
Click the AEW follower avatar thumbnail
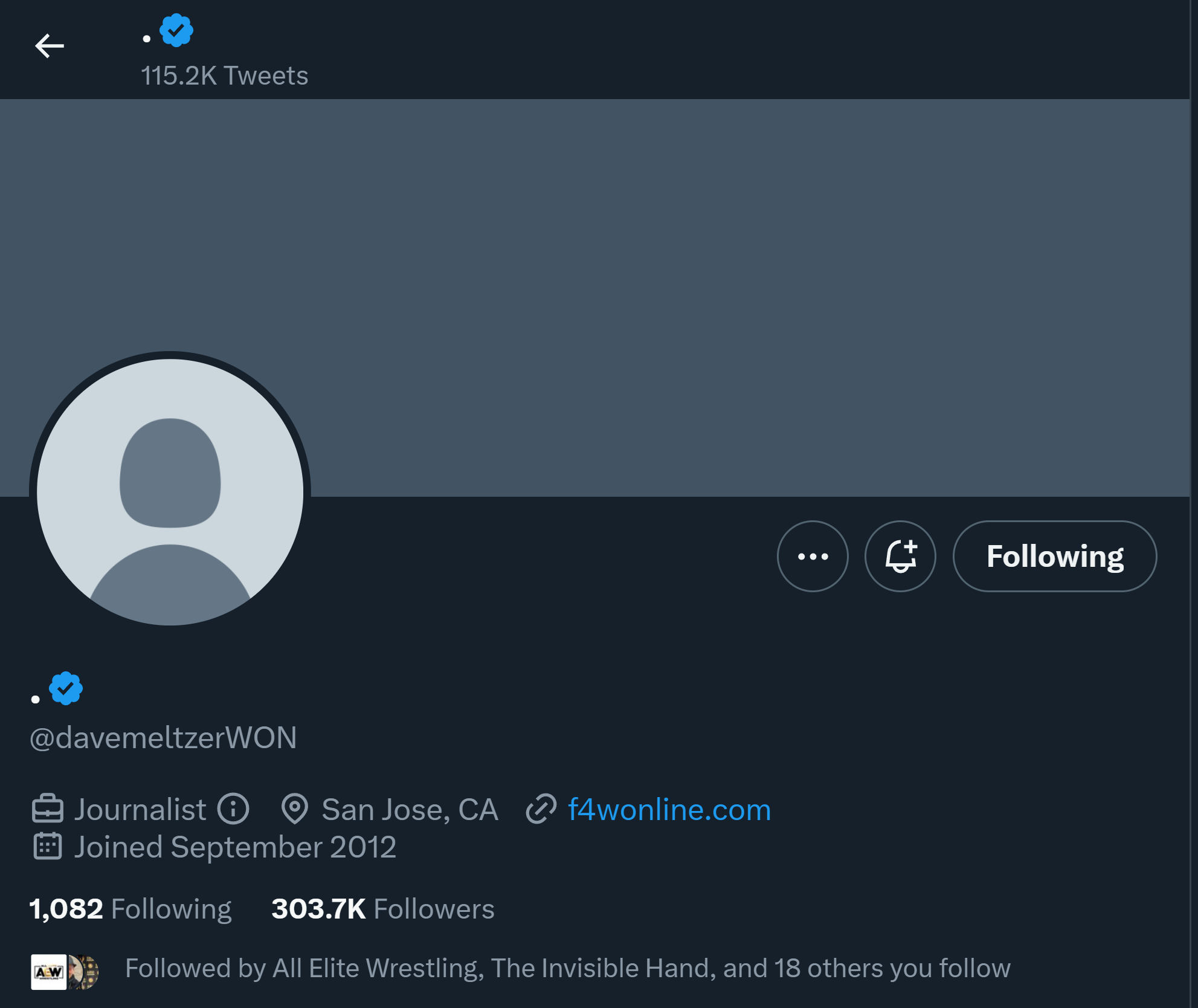pyautogui.click(x=49, y=972)
